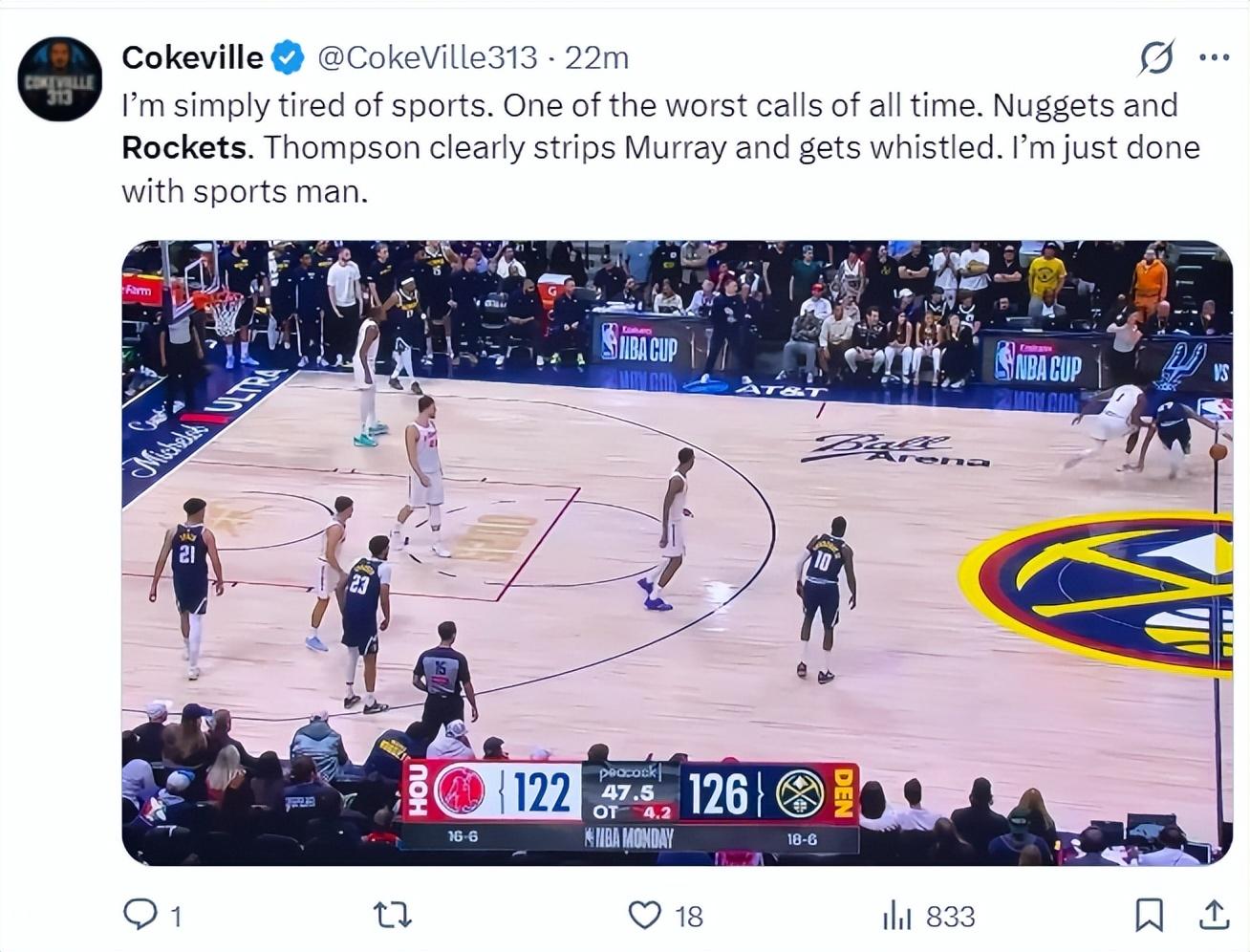Screen dimensions: 1250x952
Task: Click the 22m timestamp
Action: coord(596,58)
